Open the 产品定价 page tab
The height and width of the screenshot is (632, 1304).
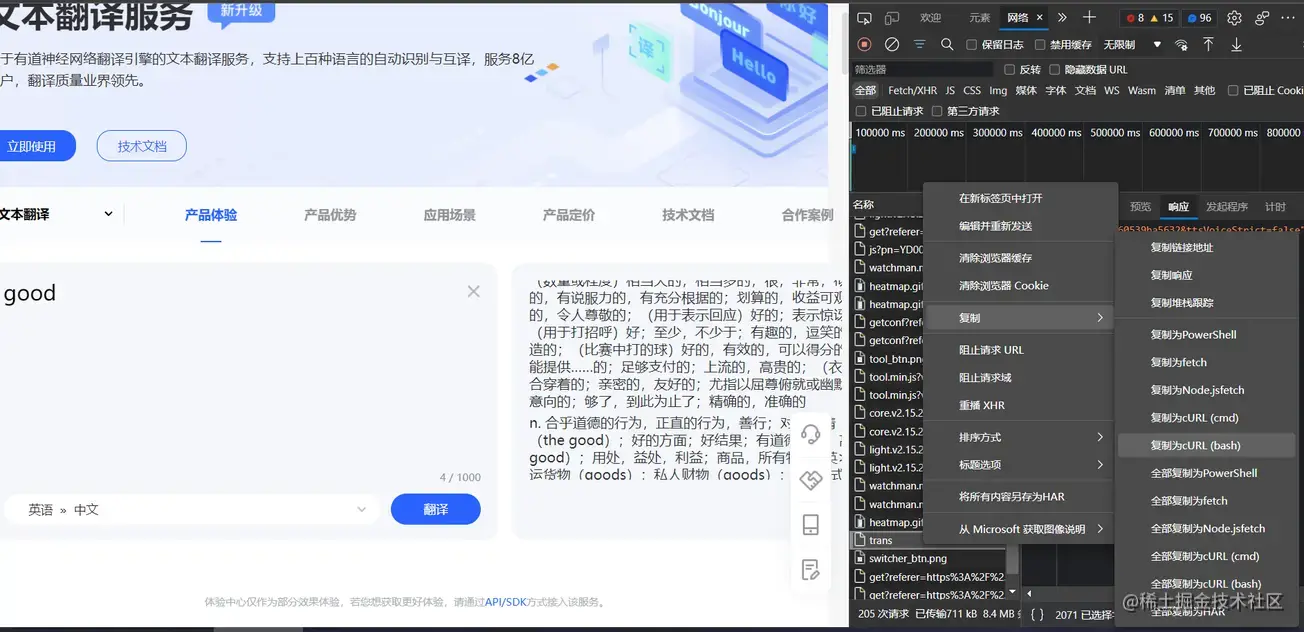568,215
